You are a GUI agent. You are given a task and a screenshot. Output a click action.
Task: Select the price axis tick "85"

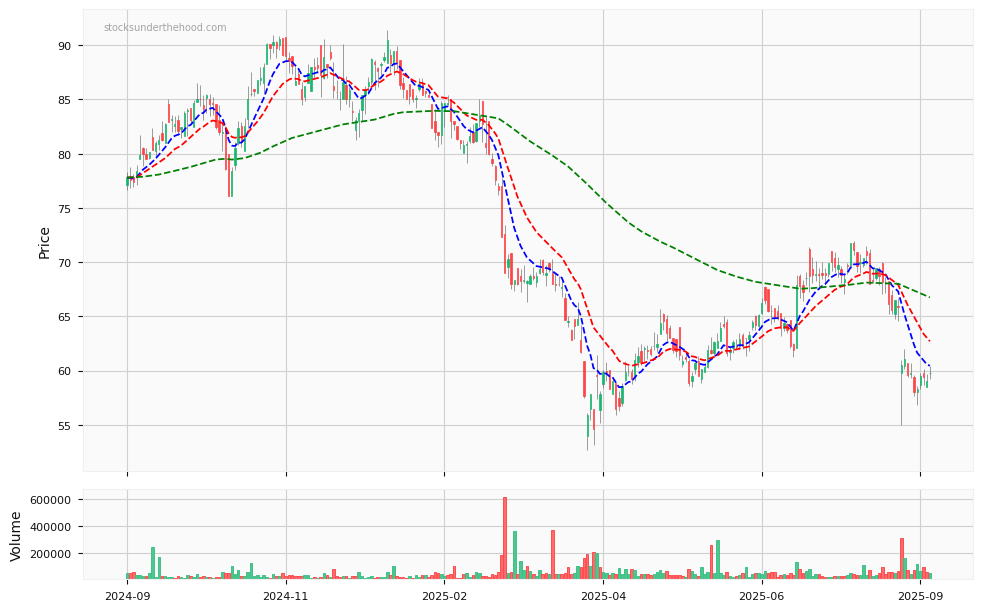click(x=65, y=100)
